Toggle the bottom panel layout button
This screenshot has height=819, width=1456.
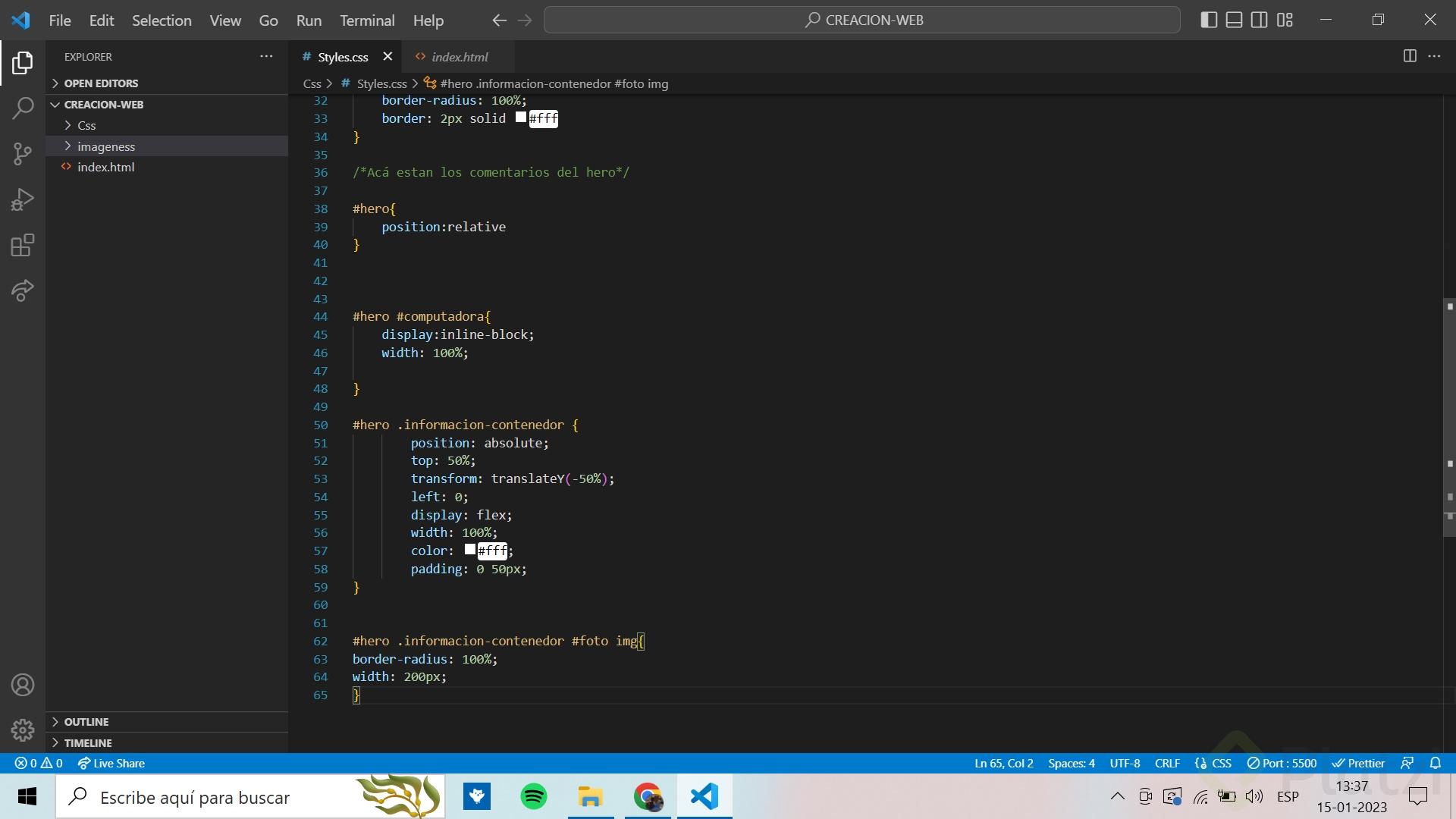[1234, 20]
